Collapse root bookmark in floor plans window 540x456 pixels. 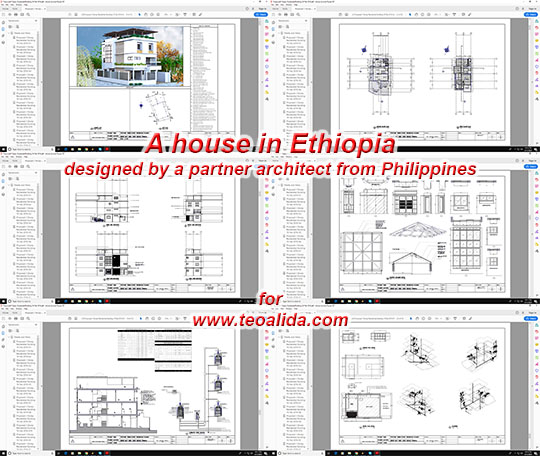(x=279, y=33)
